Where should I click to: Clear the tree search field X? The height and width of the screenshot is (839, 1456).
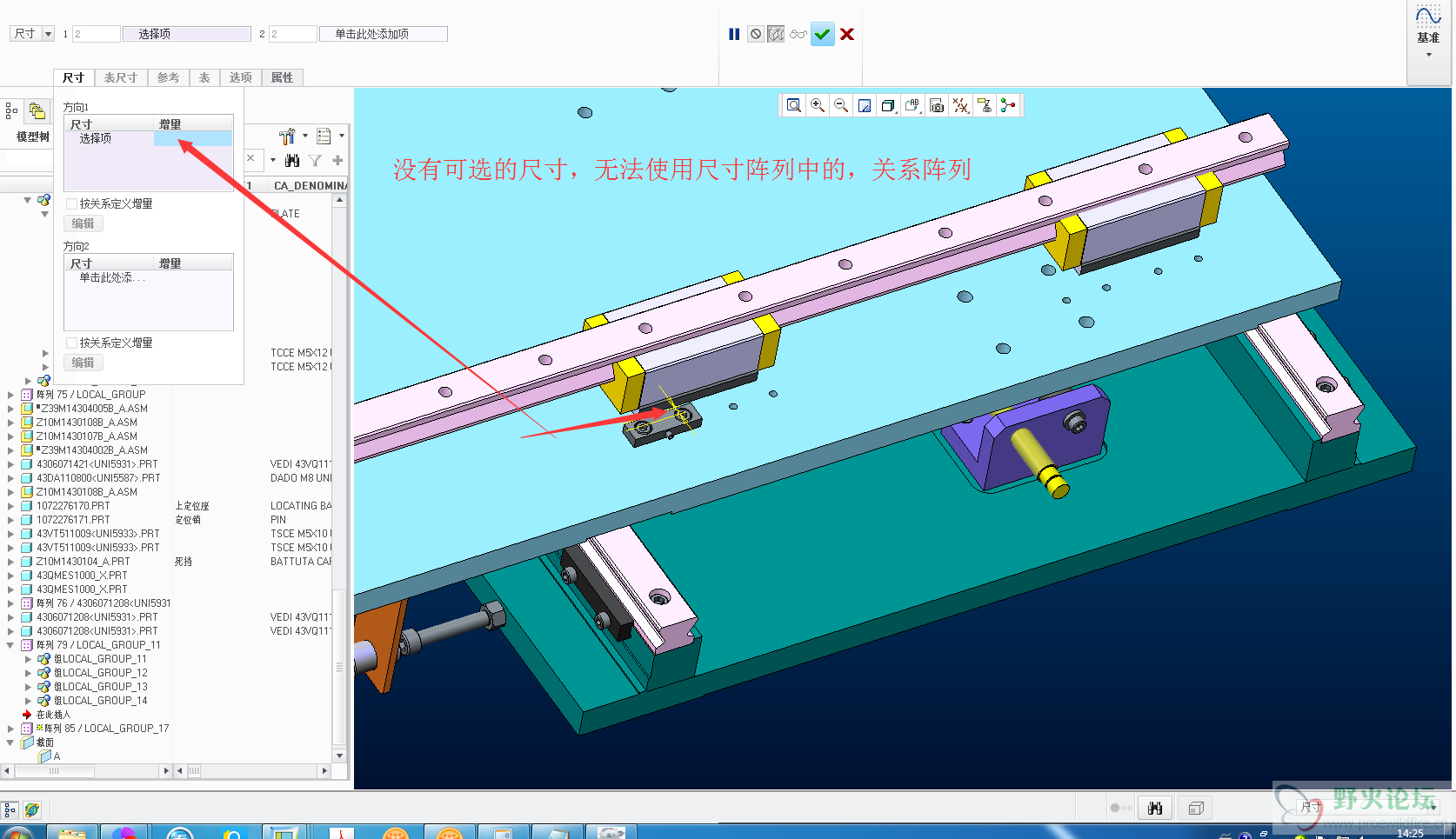[x=250, y=158]
